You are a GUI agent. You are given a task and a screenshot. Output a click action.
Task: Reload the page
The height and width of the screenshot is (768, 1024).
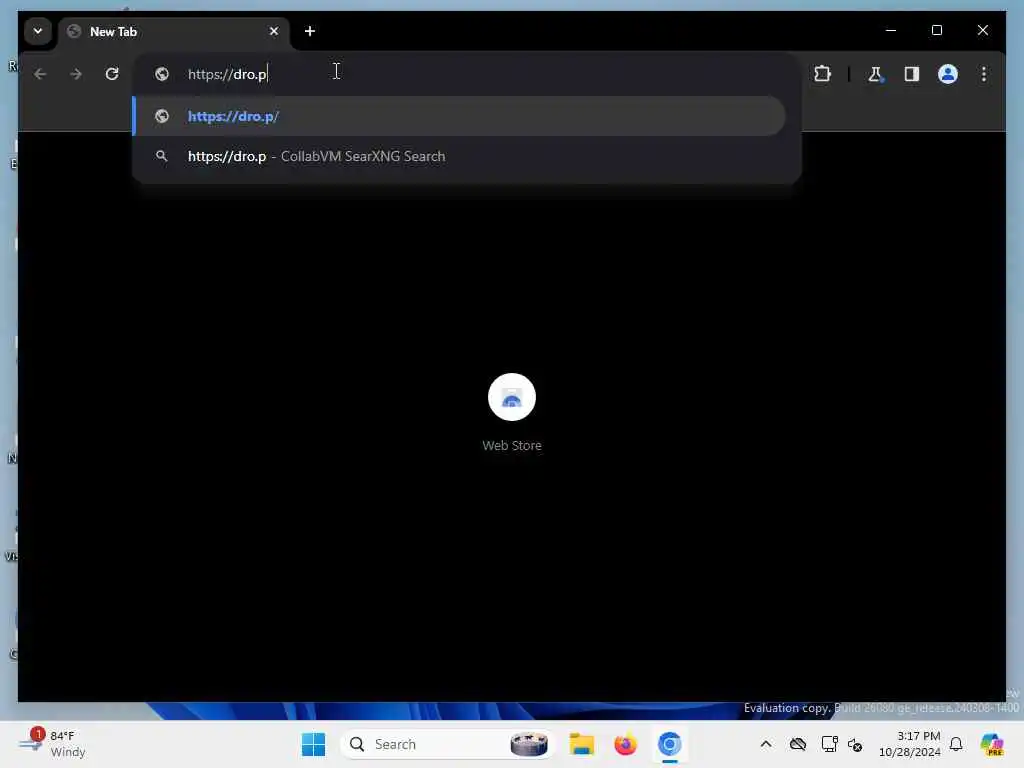click(112, 74)
